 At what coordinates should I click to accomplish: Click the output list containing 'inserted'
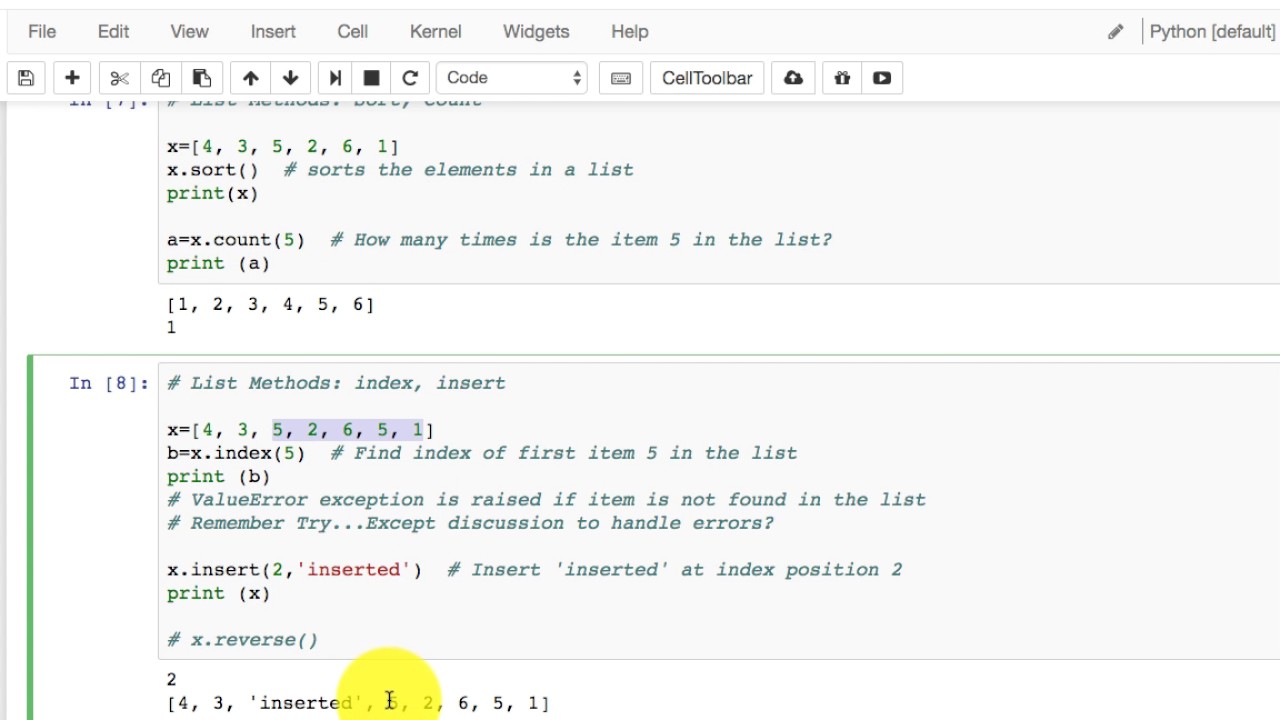[358, 703]
